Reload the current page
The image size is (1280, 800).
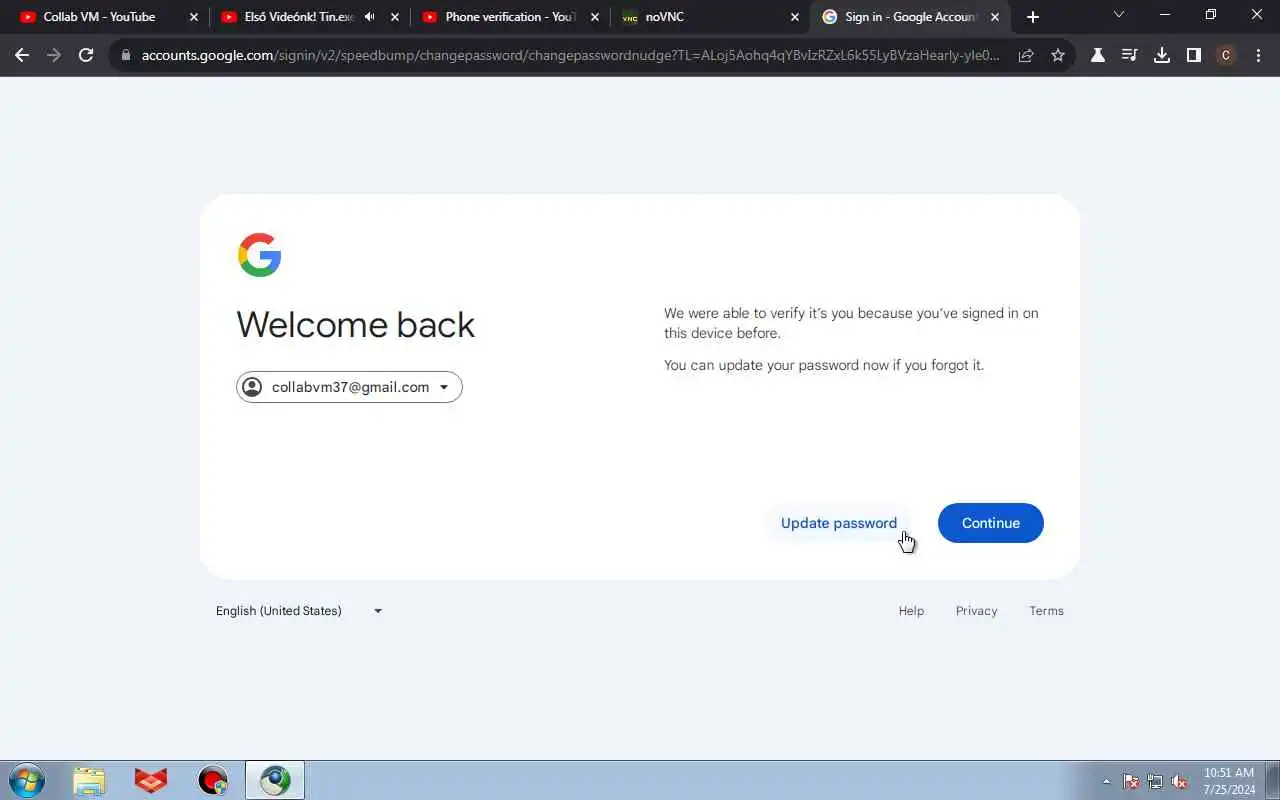tap(86, 55)
